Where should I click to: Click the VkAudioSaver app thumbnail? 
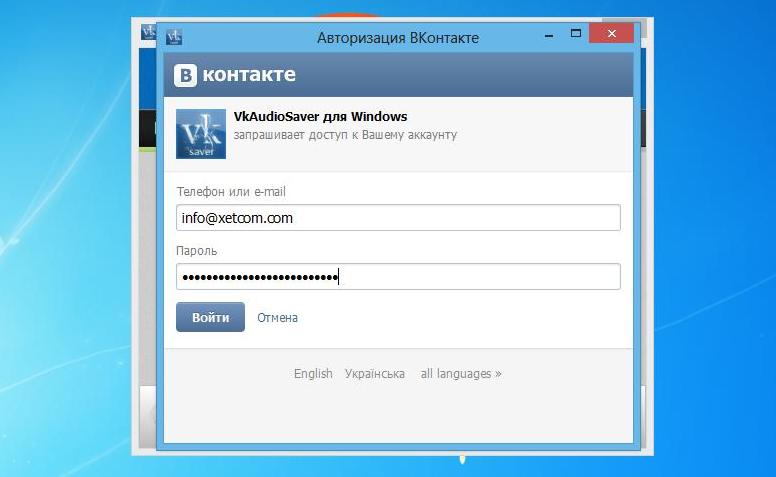tap(201, 134)
